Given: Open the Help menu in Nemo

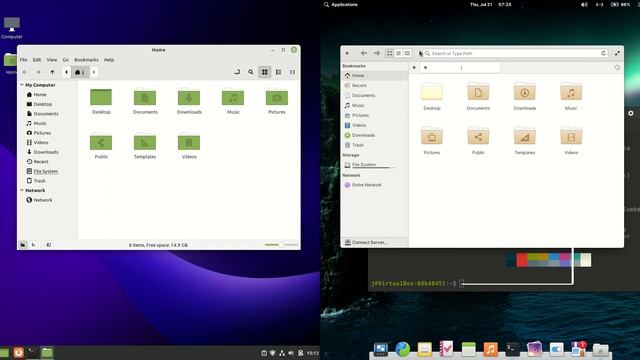Looking at the screenshot, I should point(109,60).
